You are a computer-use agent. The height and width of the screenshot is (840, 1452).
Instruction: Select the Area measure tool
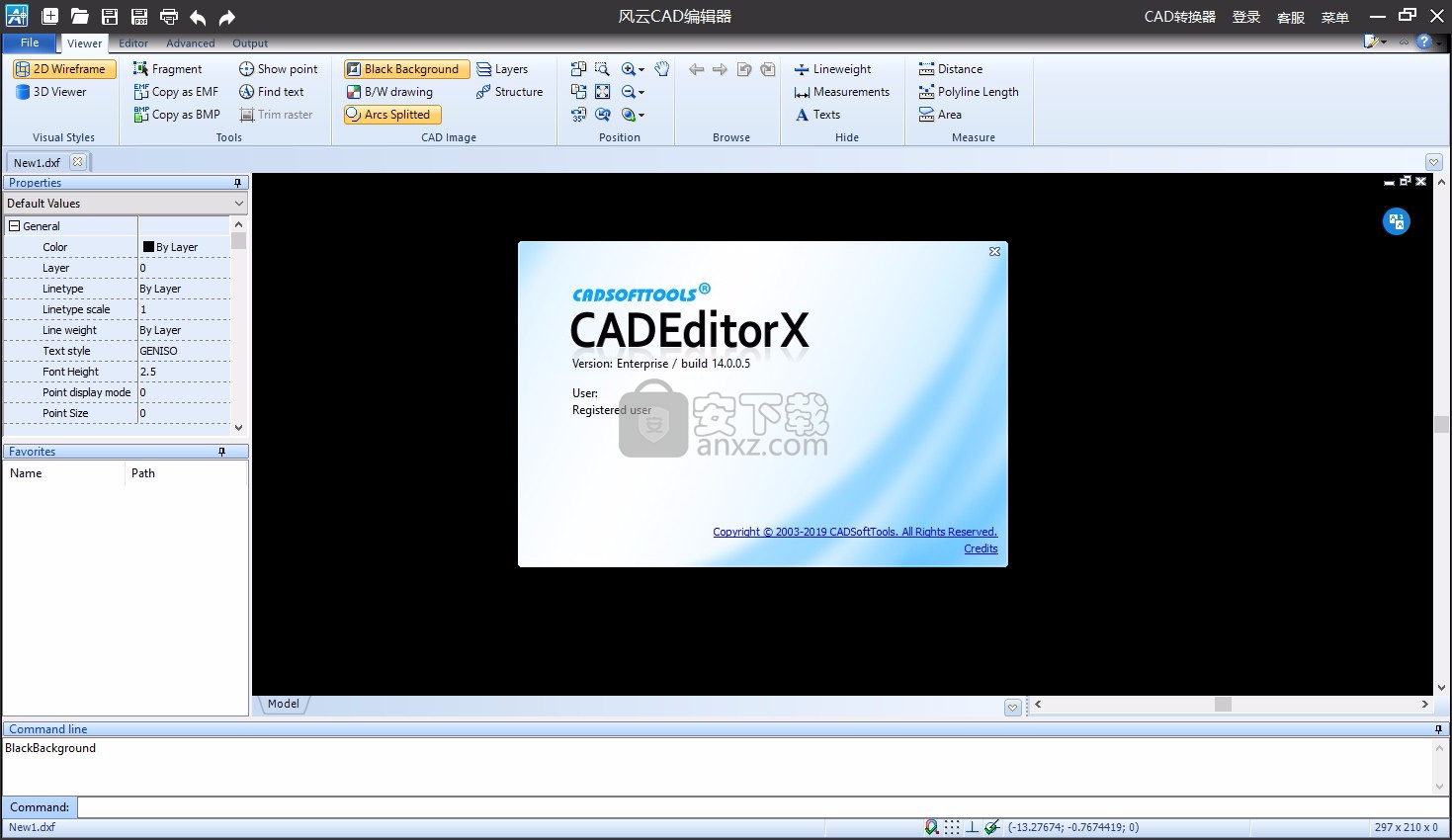(940, 115)
